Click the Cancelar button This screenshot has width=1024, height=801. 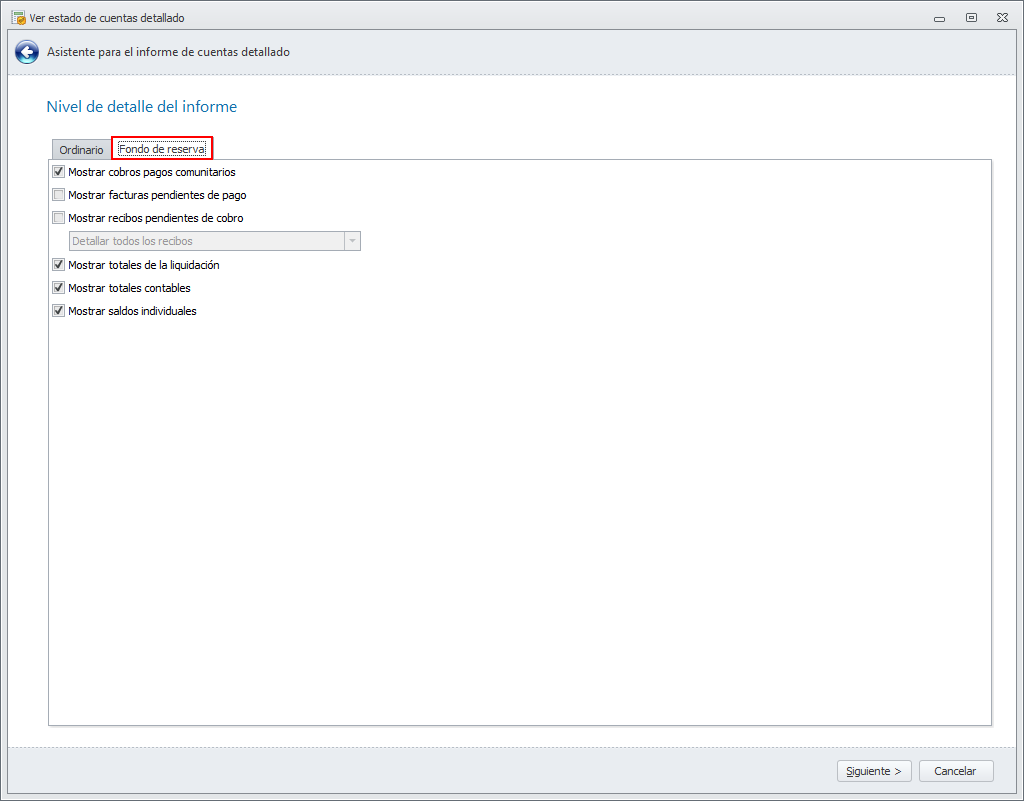955,771
